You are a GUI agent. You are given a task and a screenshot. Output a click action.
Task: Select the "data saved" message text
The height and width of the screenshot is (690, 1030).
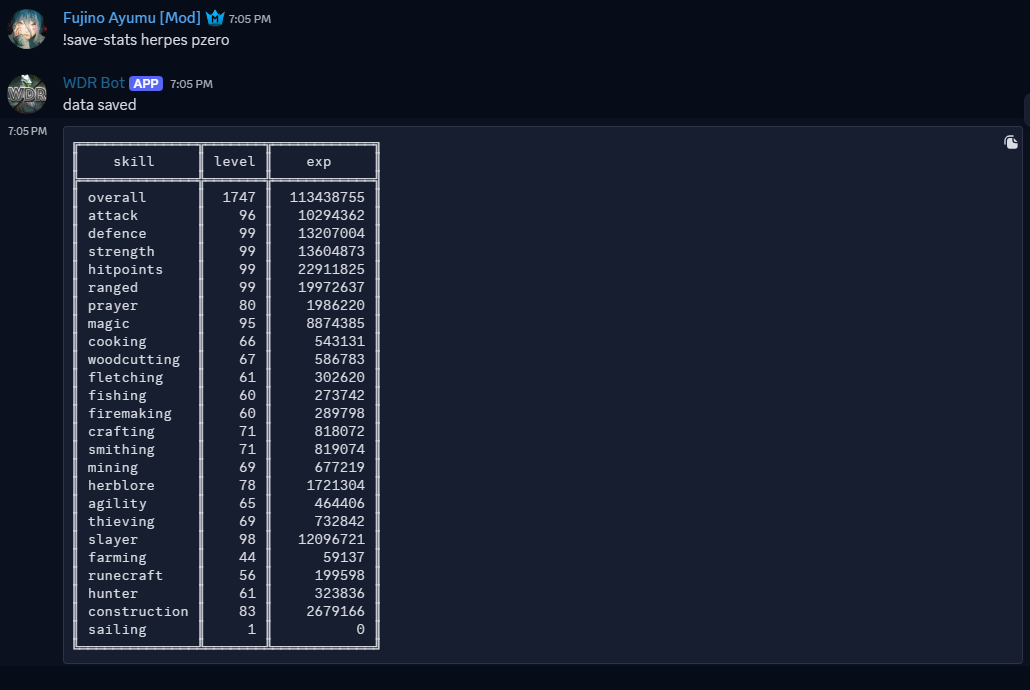(100, 104)
